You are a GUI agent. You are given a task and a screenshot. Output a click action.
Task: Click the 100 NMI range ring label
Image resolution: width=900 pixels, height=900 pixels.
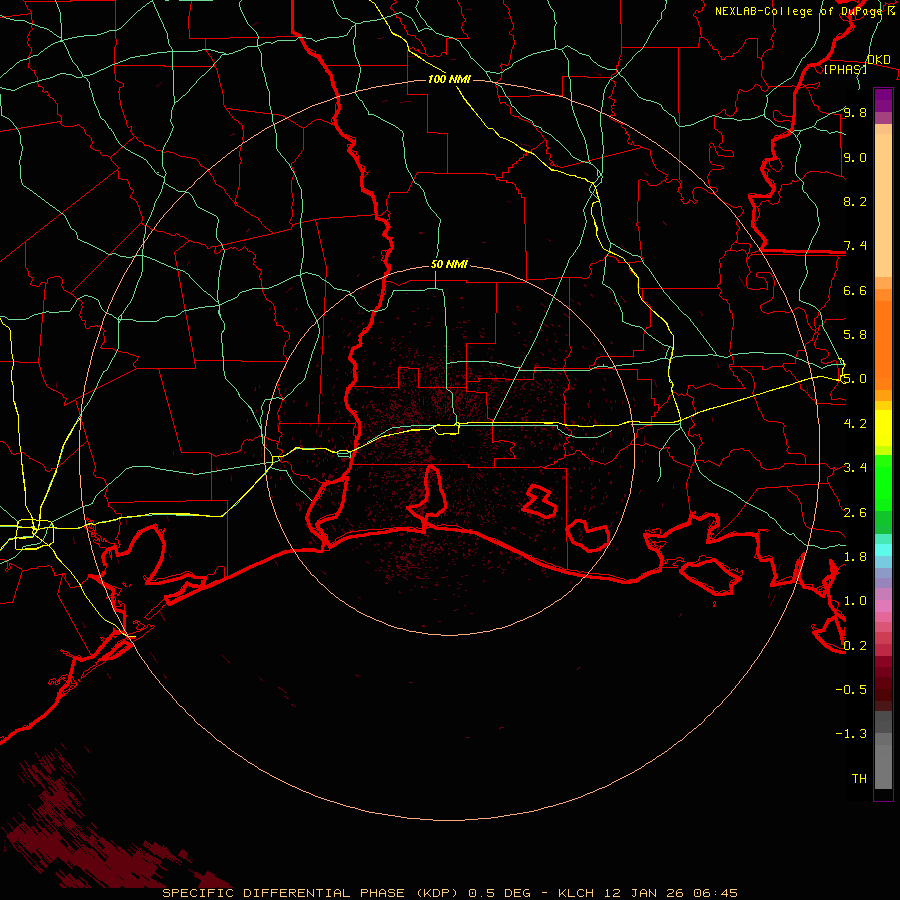click(x=449, y=79)
